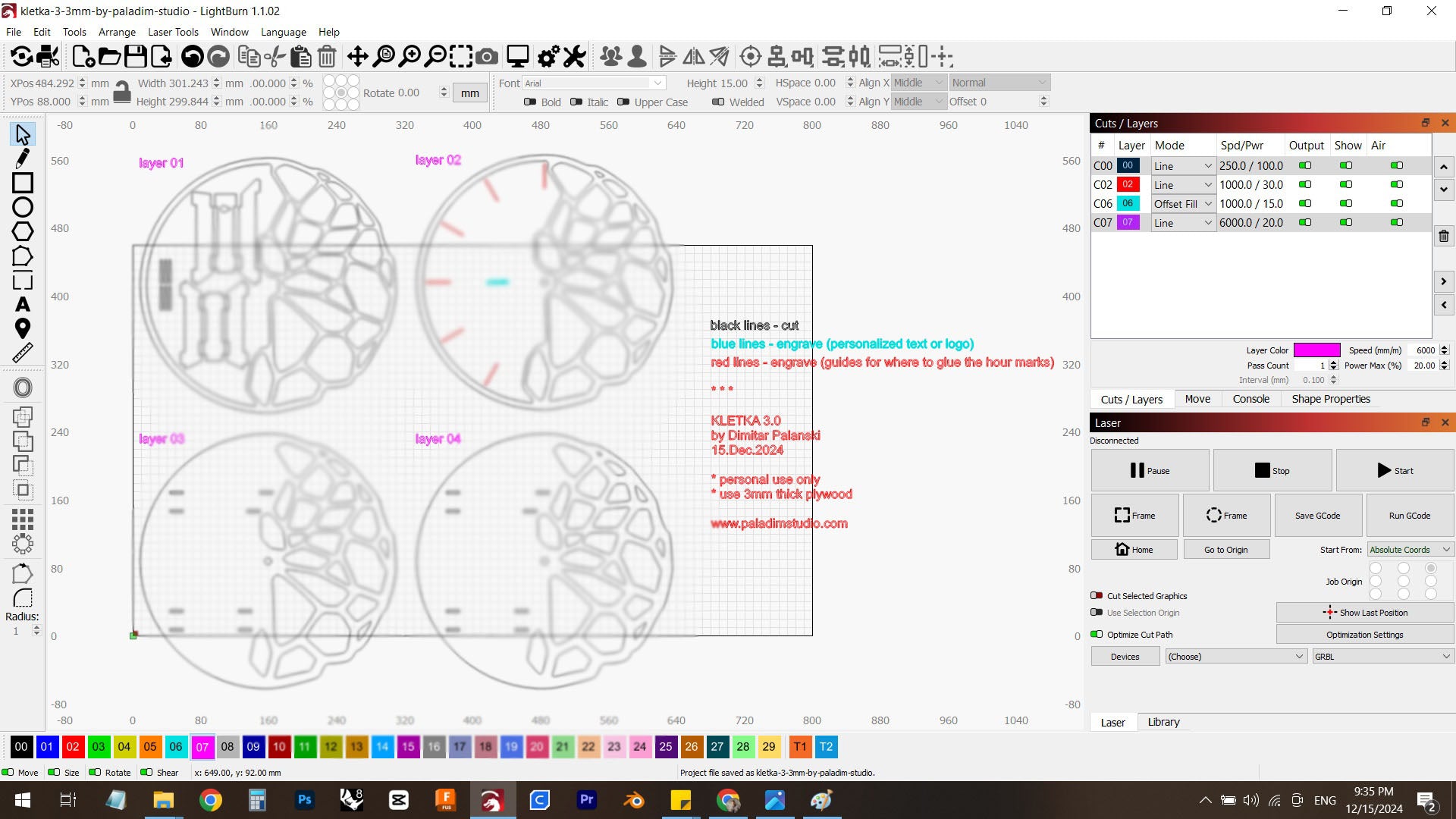Expand the Start From dropdown
Viewport: 1456px width, 819px height.
coord(1410,550)
